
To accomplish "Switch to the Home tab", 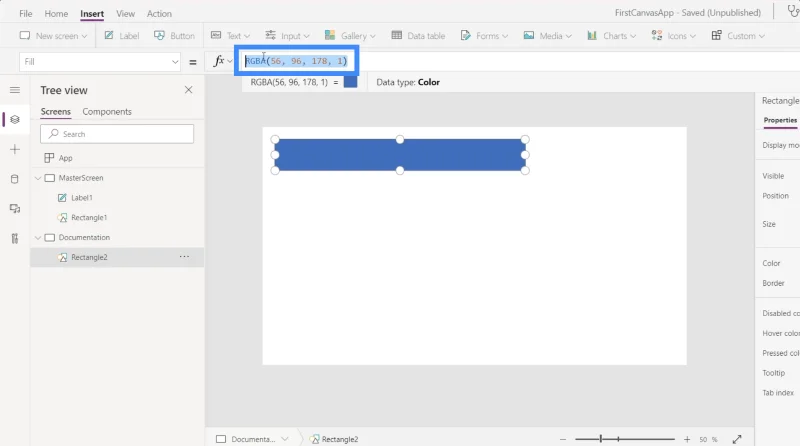I will click(x=56, y=14).
